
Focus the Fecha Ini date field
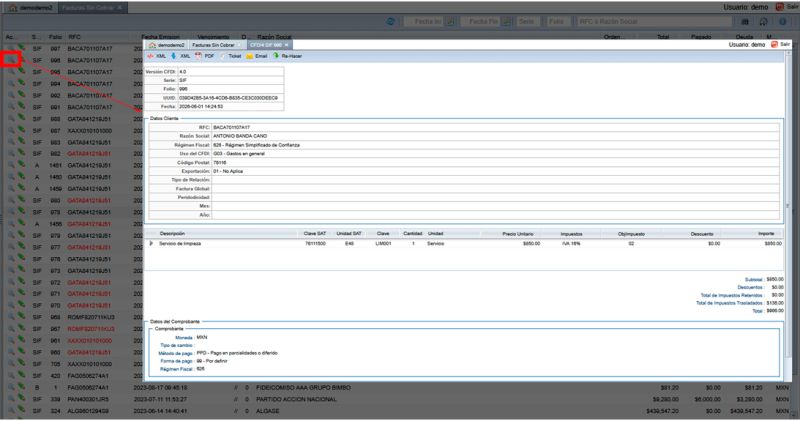point(425,21)
